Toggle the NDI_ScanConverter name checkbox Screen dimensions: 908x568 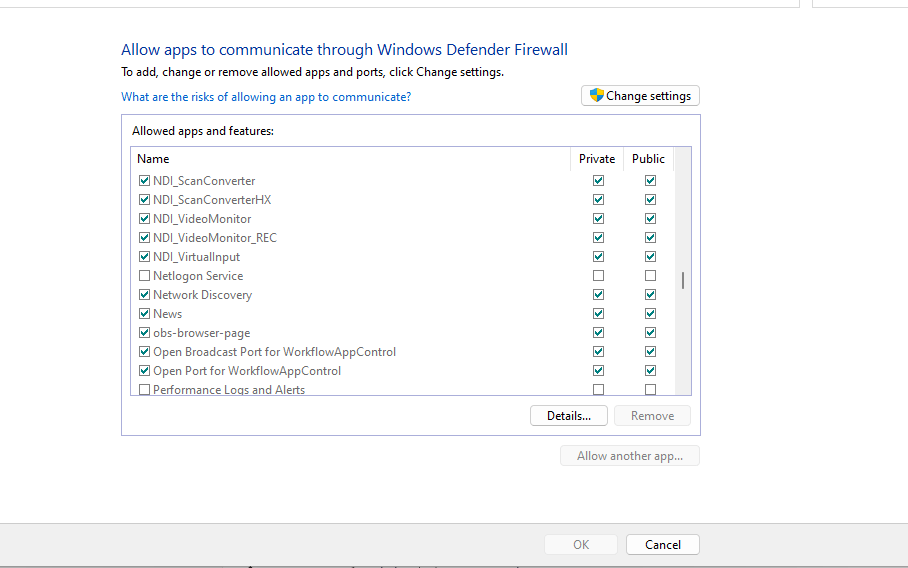pos(144,181)
